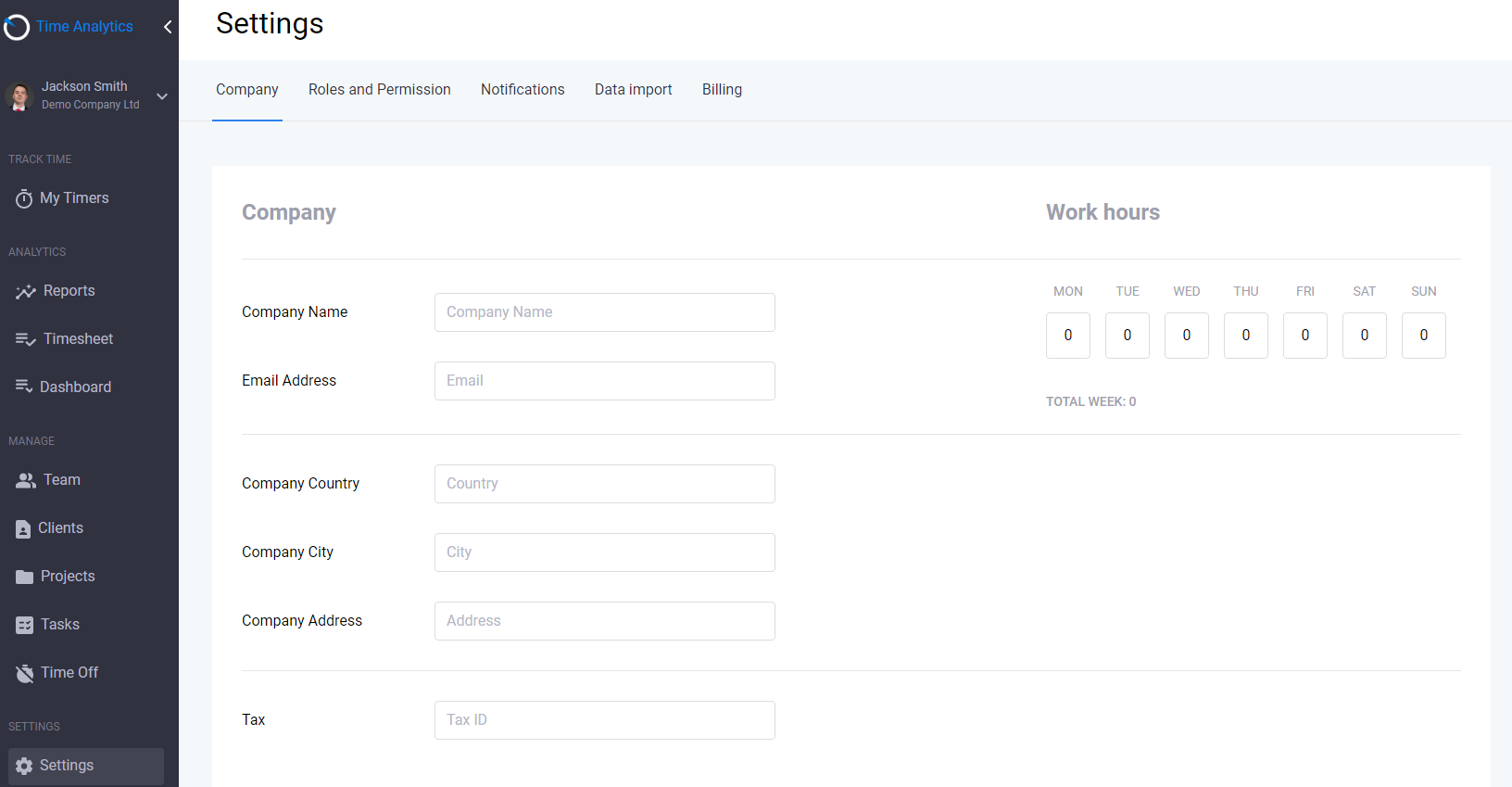Open the Notifications tab
The width and height of the screenshot is (1512, 787).
click(x=523, y=90)
